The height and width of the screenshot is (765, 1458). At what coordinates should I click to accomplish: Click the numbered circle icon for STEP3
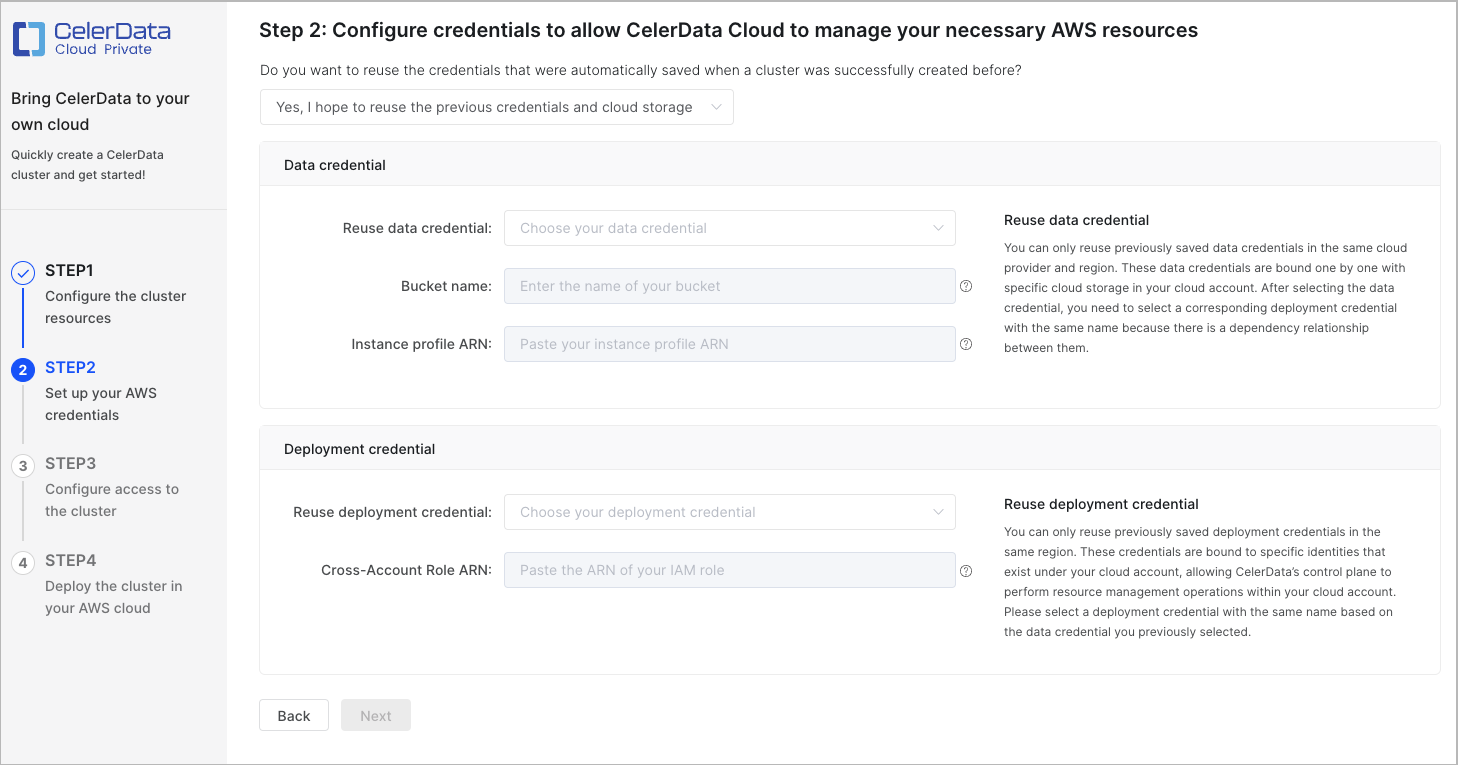[x=23, y=463]
